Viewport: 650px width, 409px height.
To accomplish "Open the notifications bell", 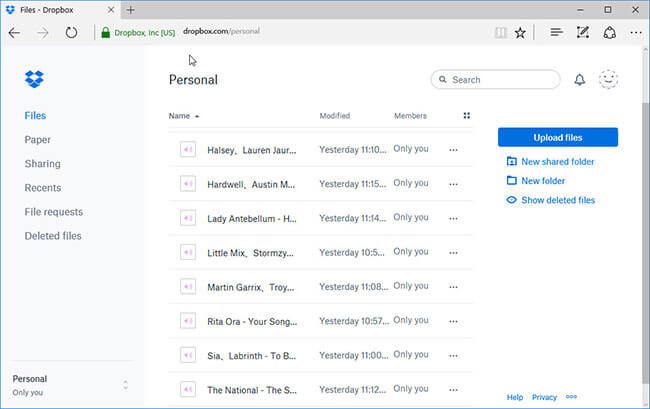I will click(x=579, y=80).
